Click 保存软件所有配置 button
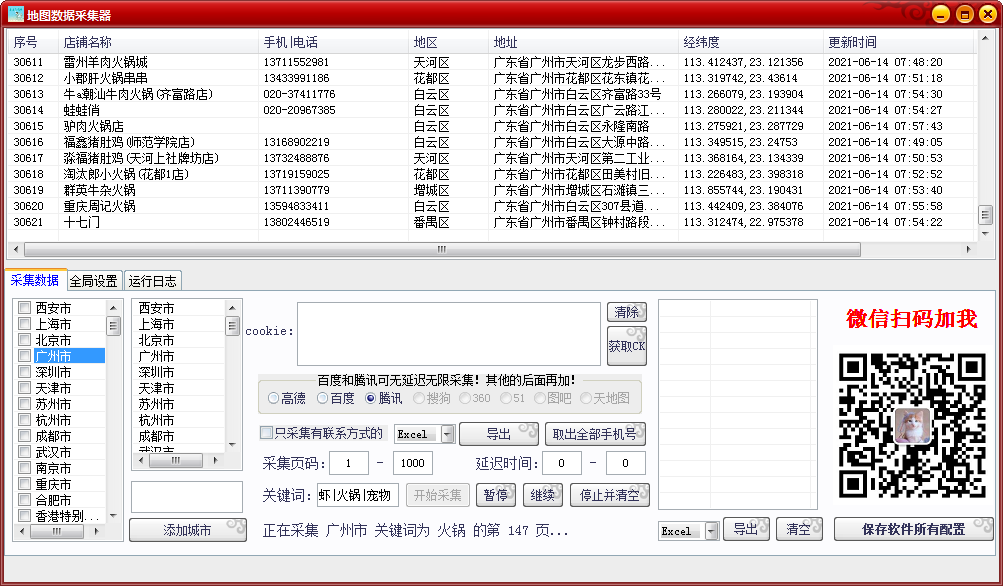Viewport: 1003px width, 586px height. tap(913, 530)
